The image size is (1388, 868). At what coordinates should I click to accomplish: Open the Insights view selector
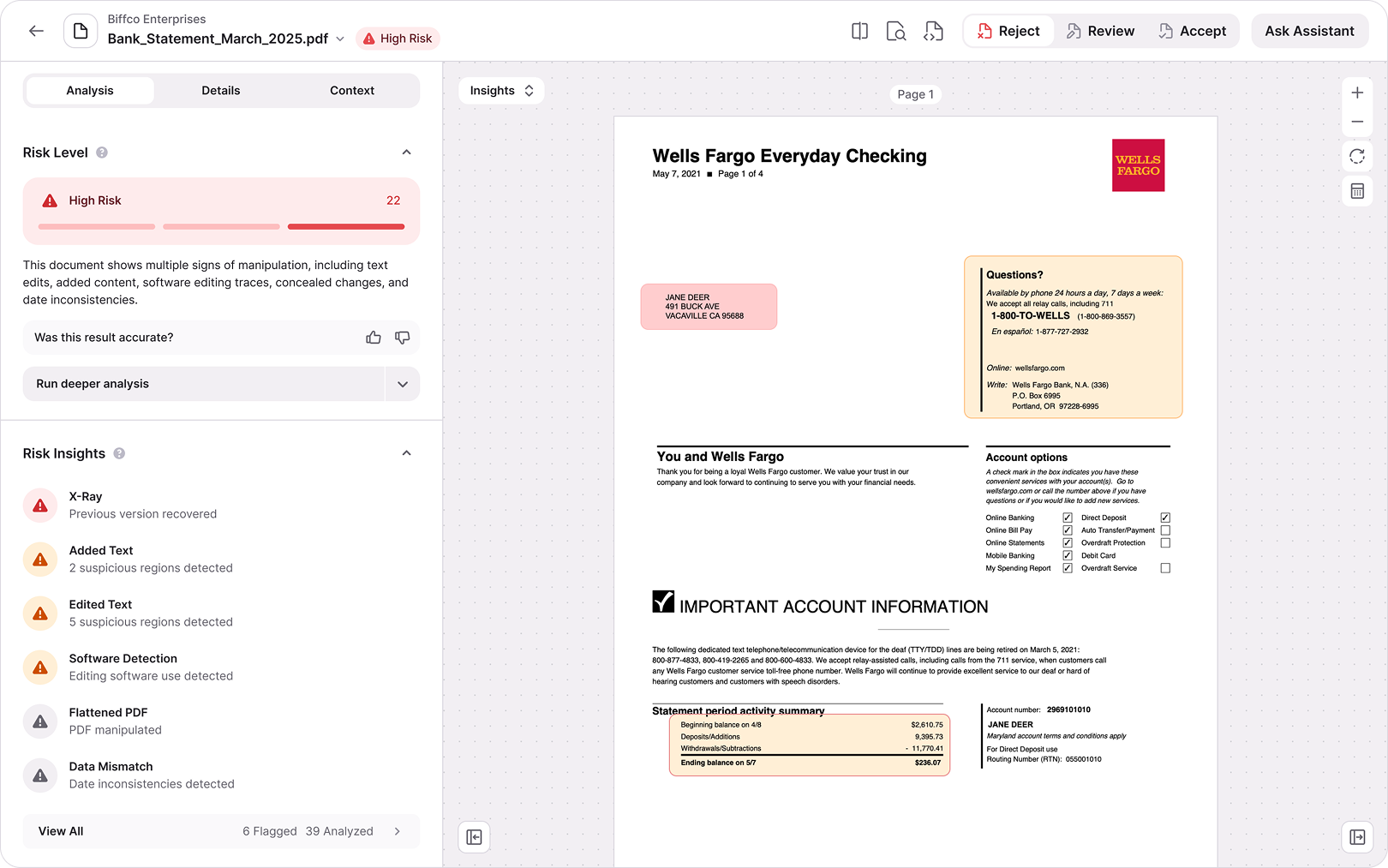click(x=501, y=91)
